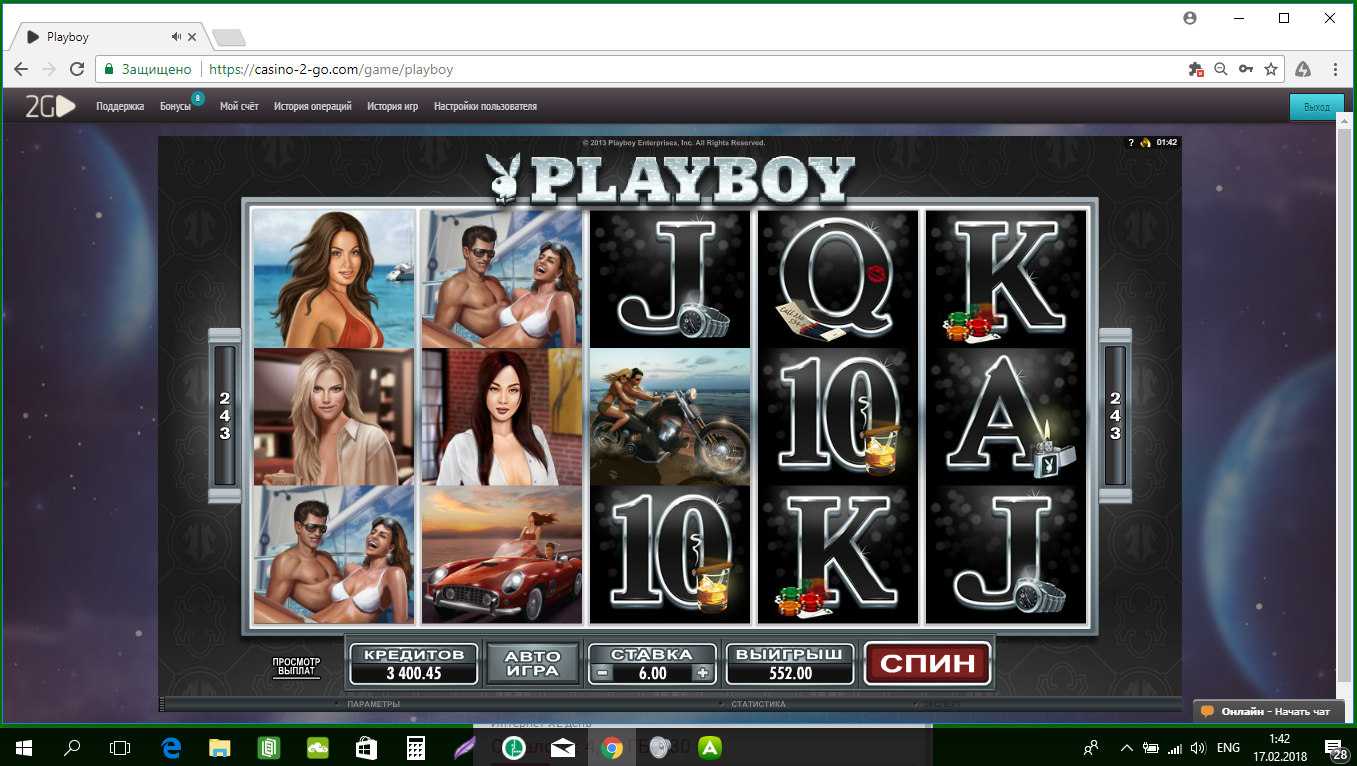
Task: Open ПРОСМОТР ВЫПЛАТ paytable view
Action: click(297, 667)
